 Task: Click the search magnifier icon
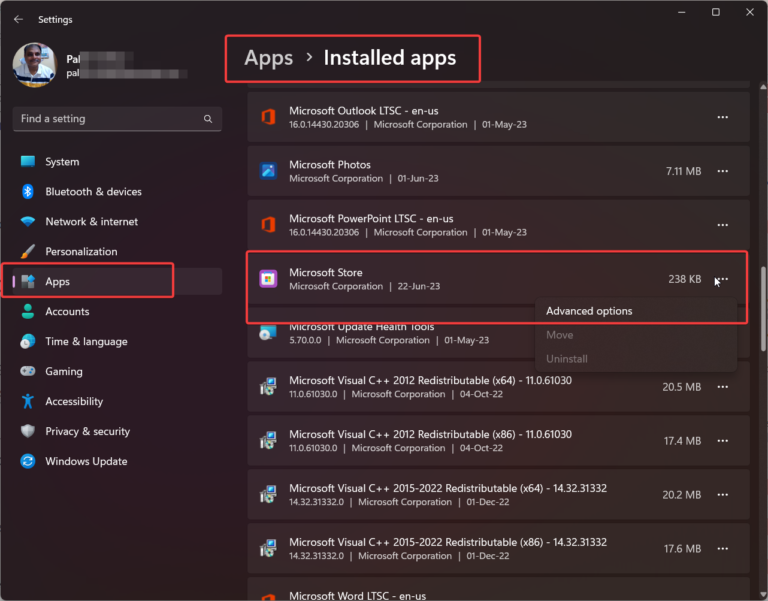tap(208, 119)
